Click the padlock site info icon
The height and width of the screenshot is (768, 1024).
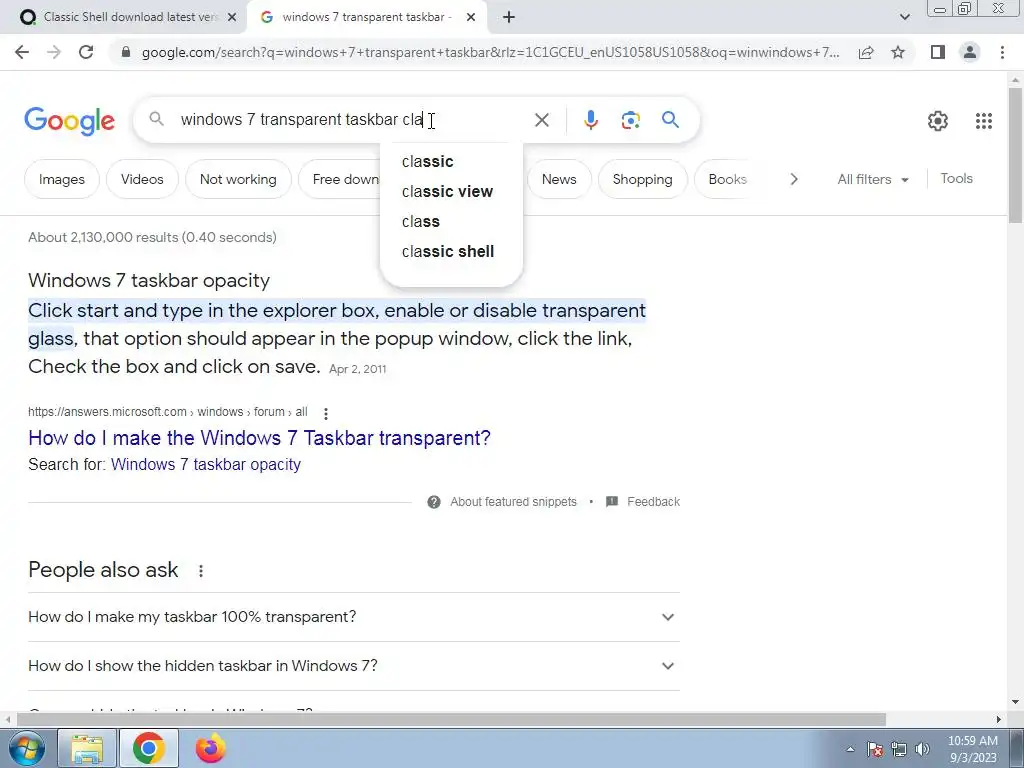126,52
